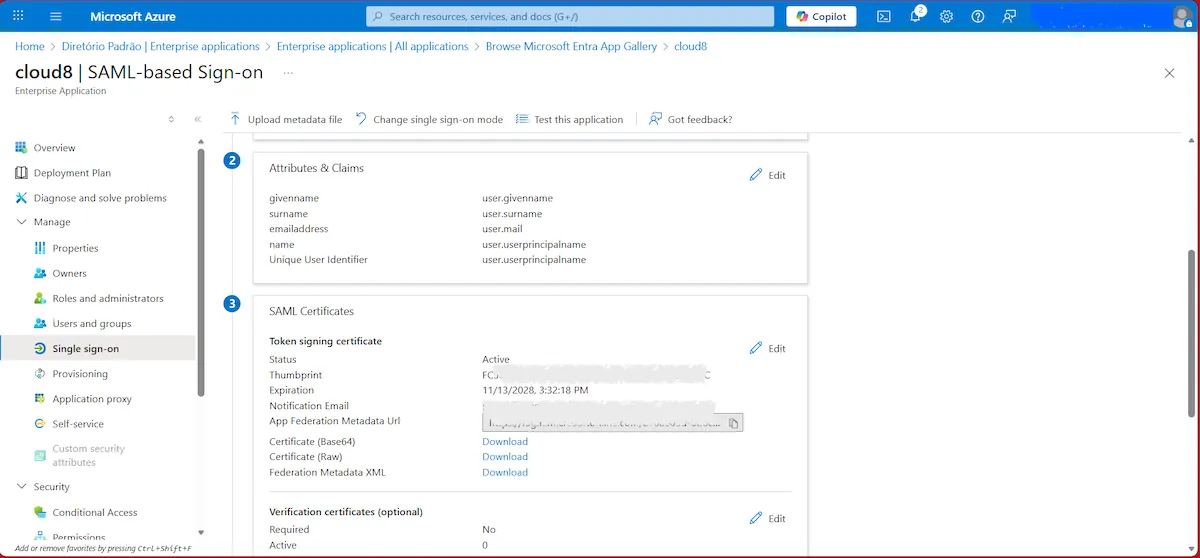Edit the Attributes & Claims section
The height and width of the screenshot is (558, 1200).
coord(767,175)
